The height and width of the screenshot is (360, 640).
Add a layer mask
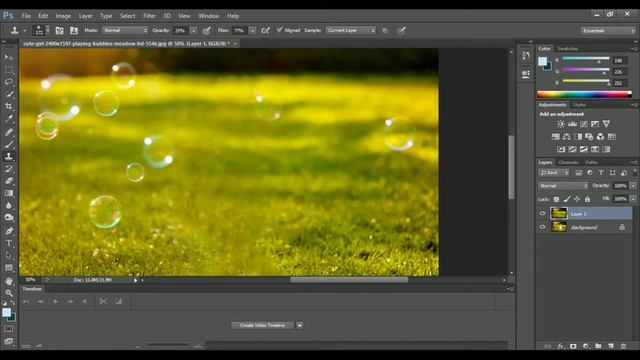pos(573,346)
